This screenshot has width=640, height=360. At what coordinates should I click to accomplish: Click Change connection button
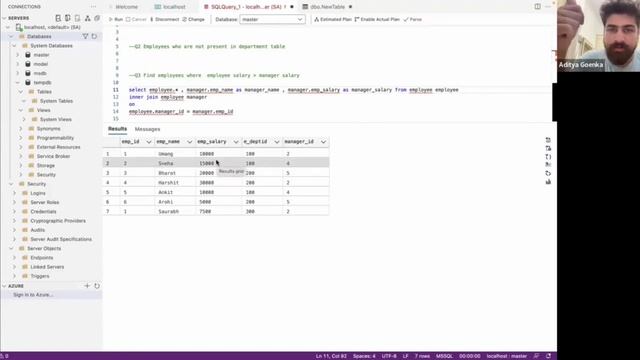tap(193, 19)
